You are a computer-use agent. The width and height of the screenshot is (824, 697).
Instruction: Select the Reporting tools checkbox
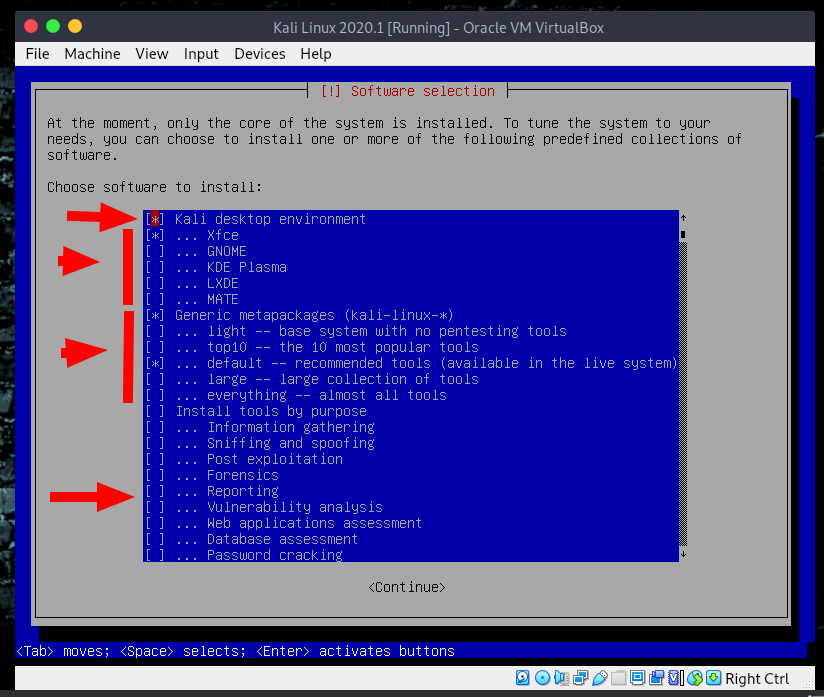pos(154,491)
